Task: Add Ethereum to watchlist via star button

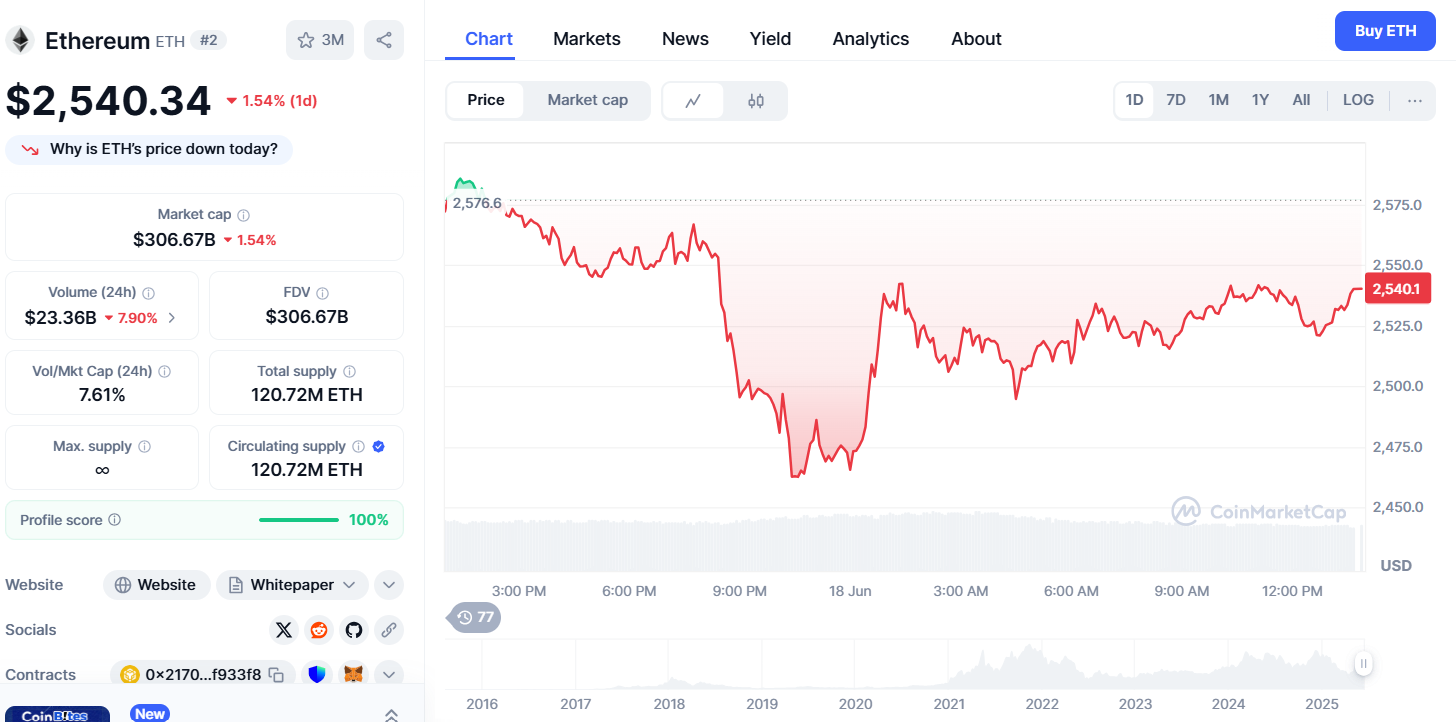Action: [x=320, y=40]
